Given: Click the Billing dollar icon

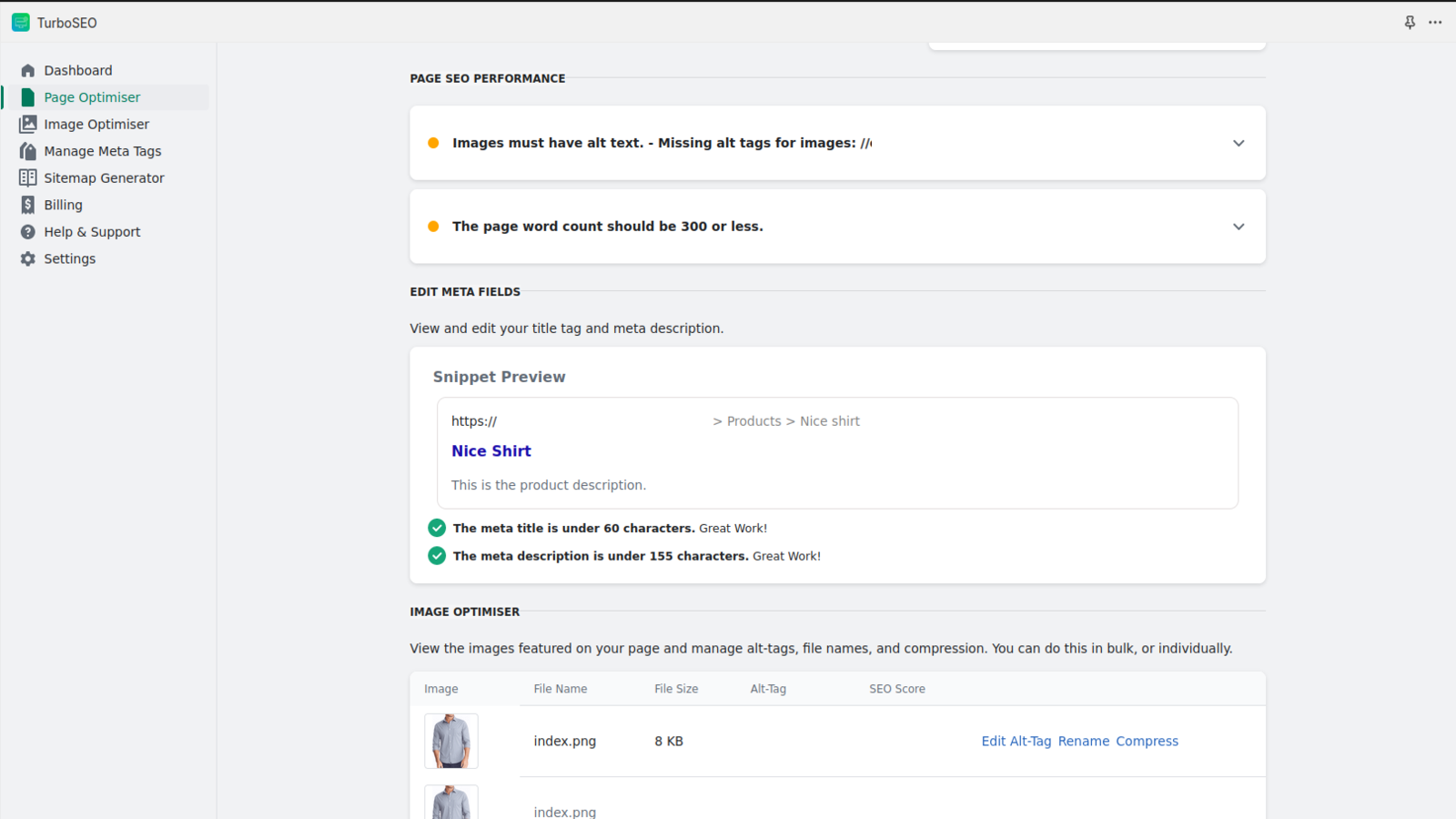Looking at the screenshot, I should tap(28, 205).
